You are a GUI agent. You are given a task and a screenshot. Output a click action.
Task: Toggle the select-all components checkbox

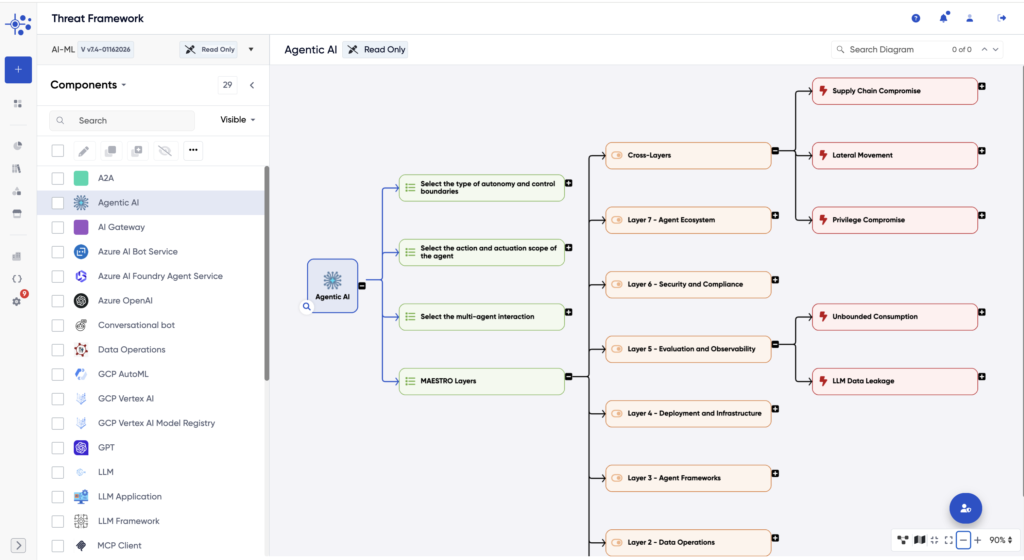click(58, 151)
